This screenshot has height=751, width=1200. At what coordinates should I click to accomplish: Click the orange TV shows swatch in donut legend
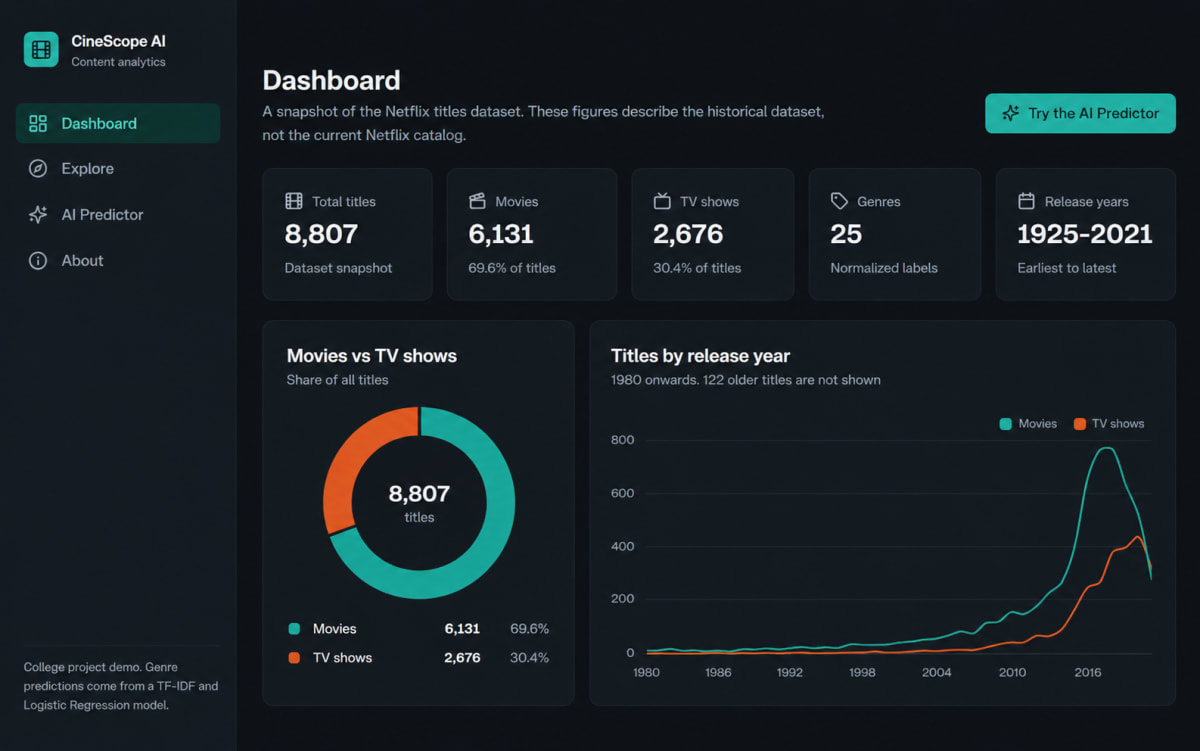click(x=294, y=658)
